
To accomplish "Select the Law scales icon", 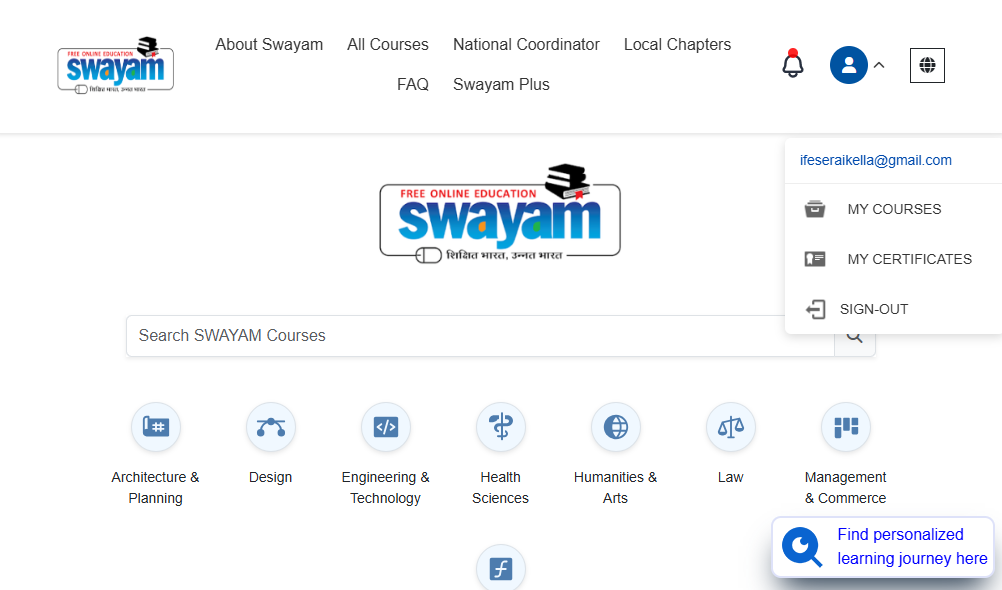I will 731,427.
